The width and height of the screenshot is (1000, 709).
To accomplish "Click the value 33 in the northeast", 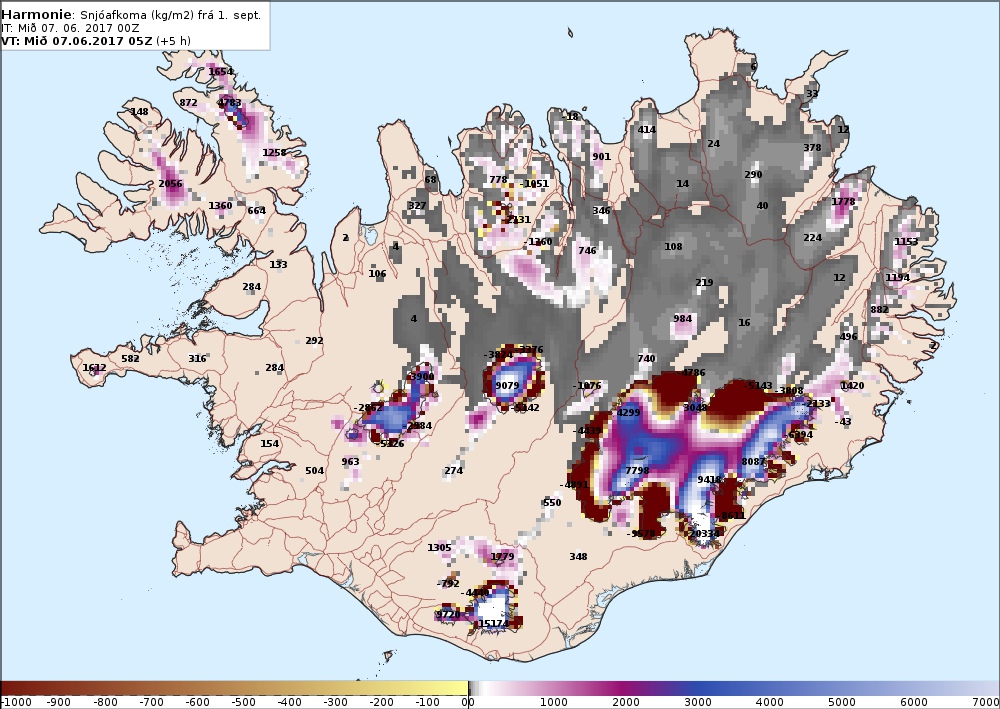I will [x=812, y=93].
